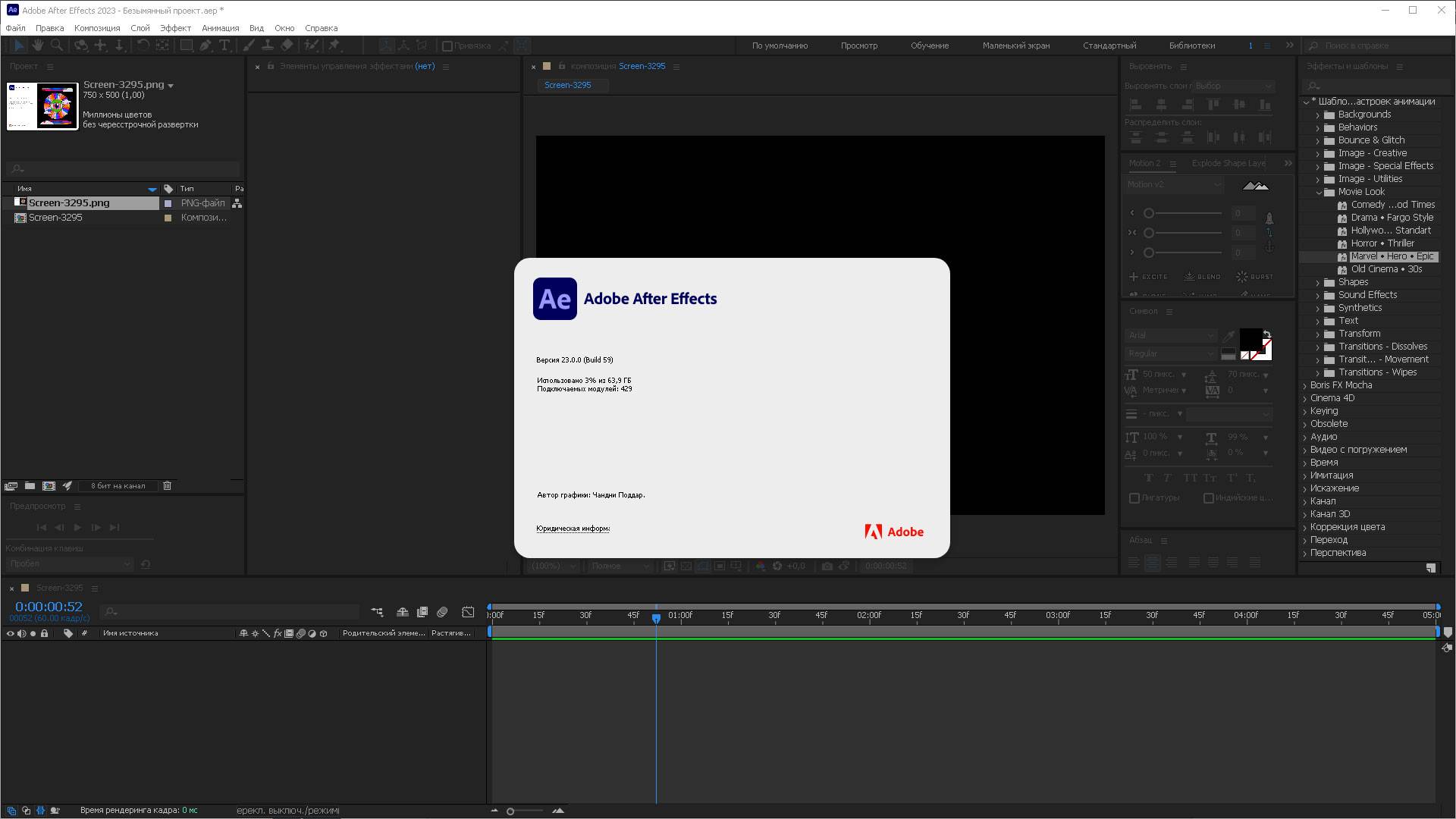The image size is (1456, 819).
Task: Toggle the timeline motion blur switch
Action: click(442, 612)
